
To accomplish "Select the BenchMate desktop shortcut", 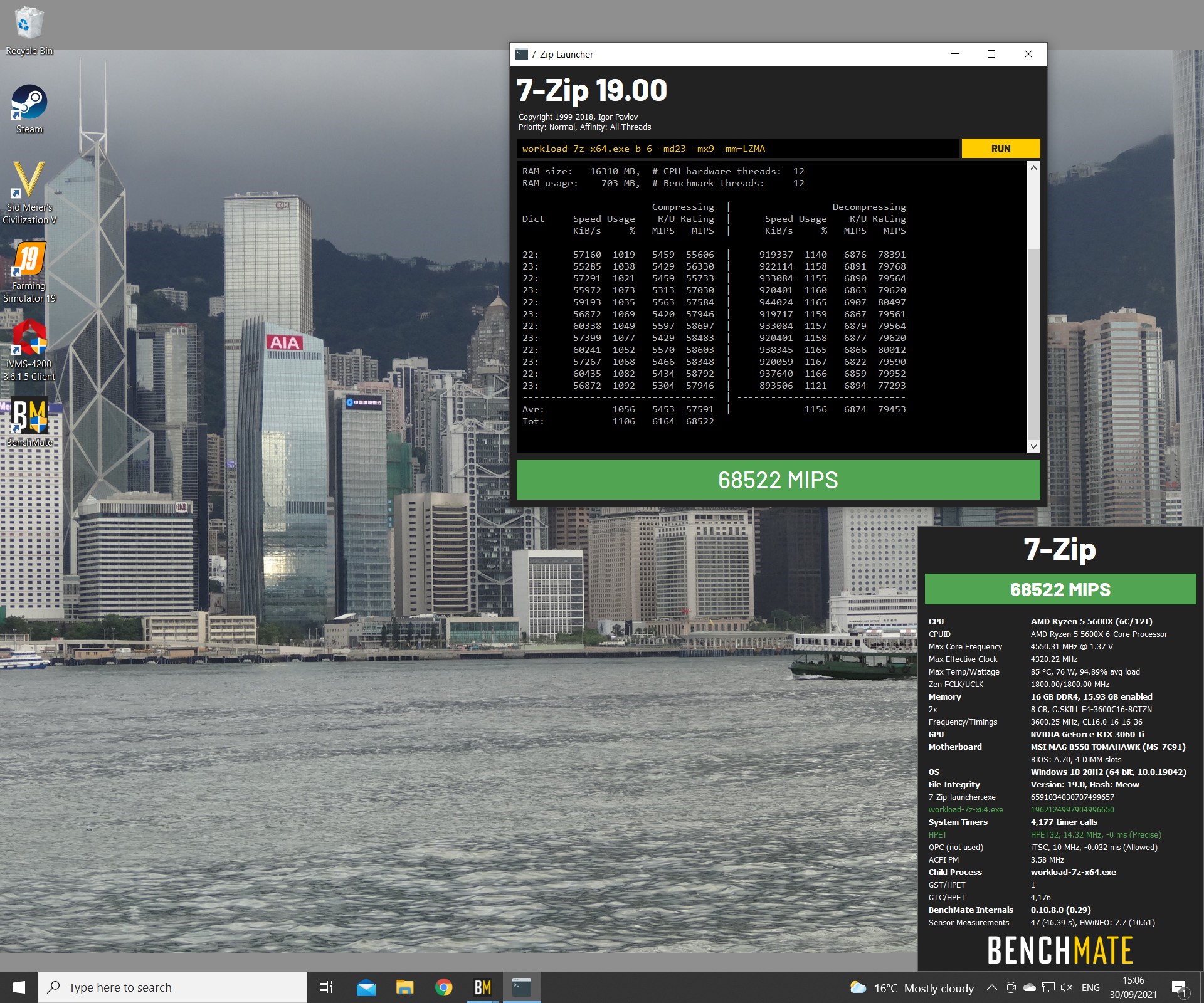I will click(29, 423).
